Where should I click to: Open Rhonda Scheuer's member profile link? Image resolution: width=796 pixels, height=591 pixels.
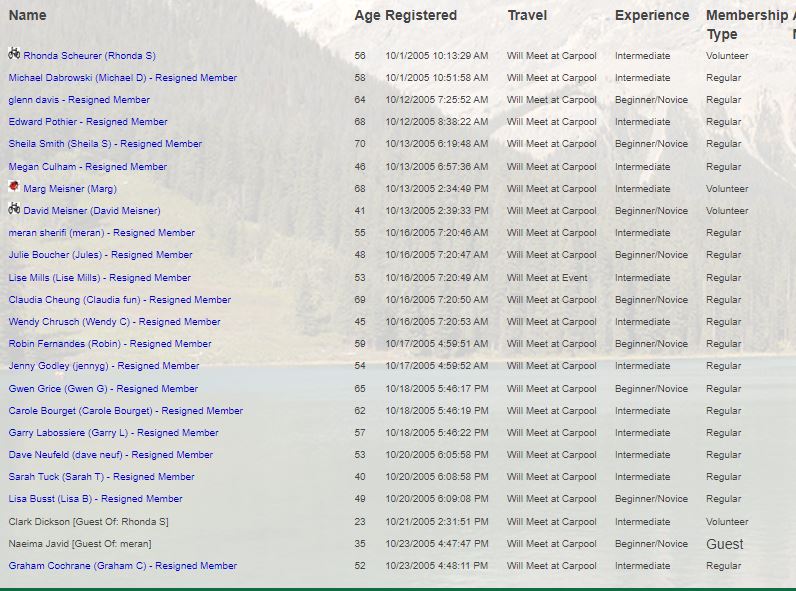pos(89,56)
